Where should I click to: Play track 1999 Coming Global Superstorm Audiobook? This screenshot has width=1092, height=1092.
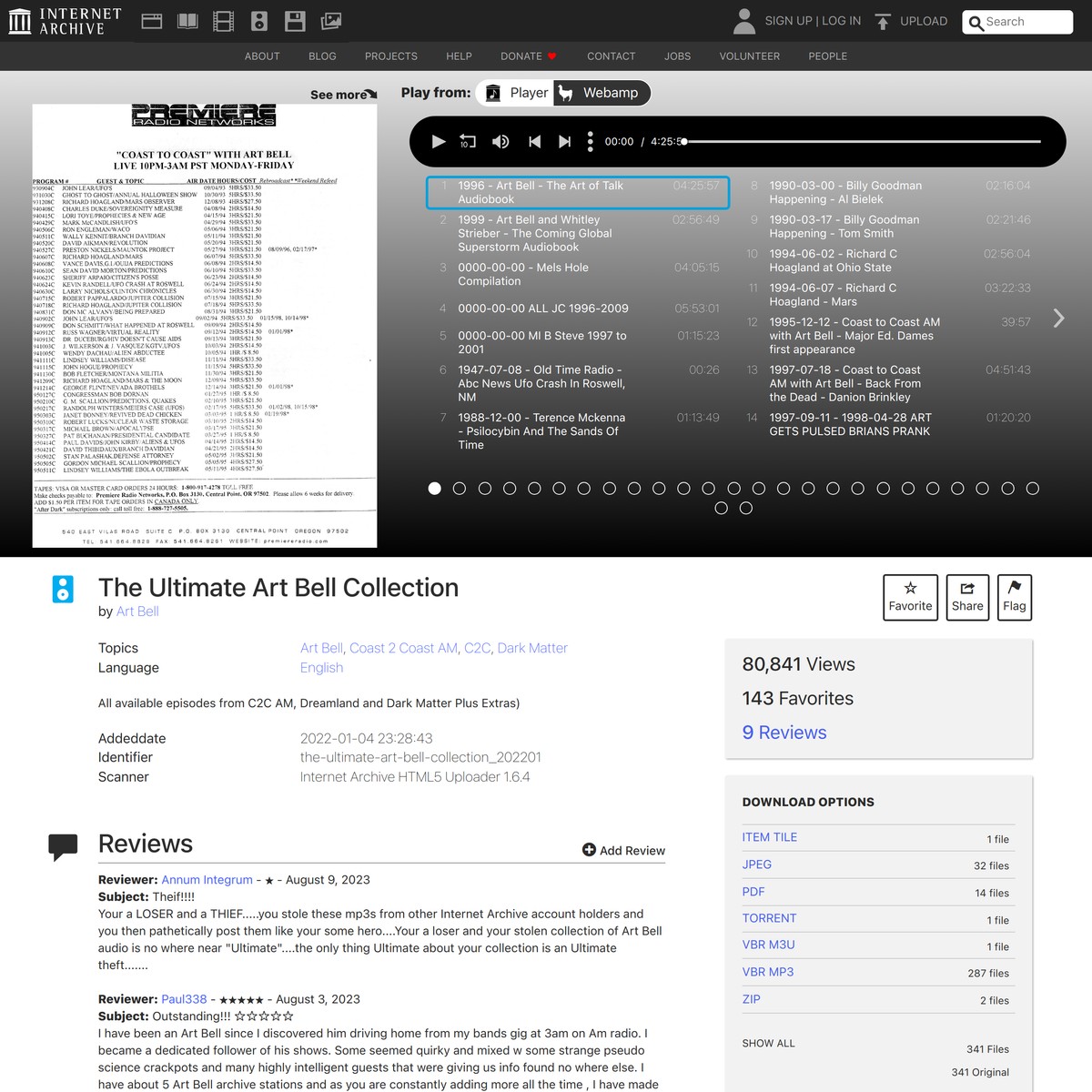[x=578, y=233]
